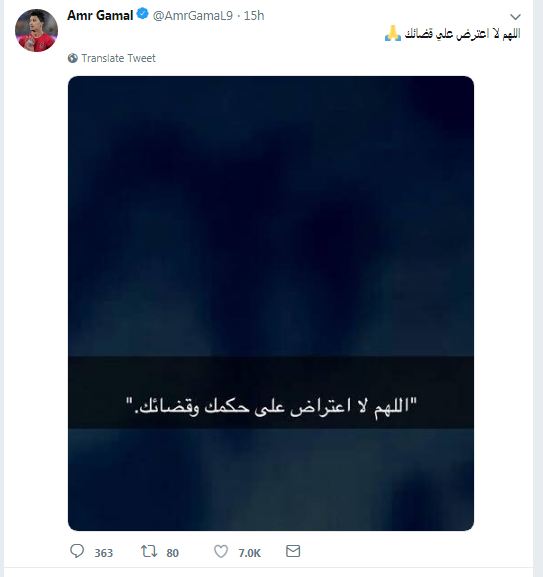Open the 15h timestamp permalink
543x577 pixels.
click(x=254, y=15)
